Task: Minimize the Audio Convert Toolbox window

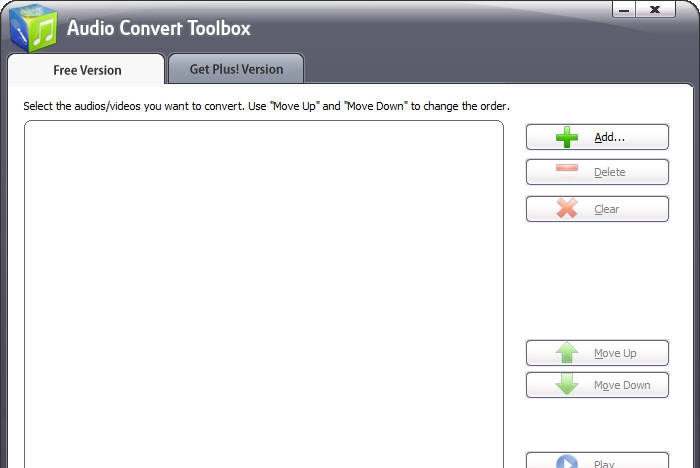Action: tap(624, 9)
